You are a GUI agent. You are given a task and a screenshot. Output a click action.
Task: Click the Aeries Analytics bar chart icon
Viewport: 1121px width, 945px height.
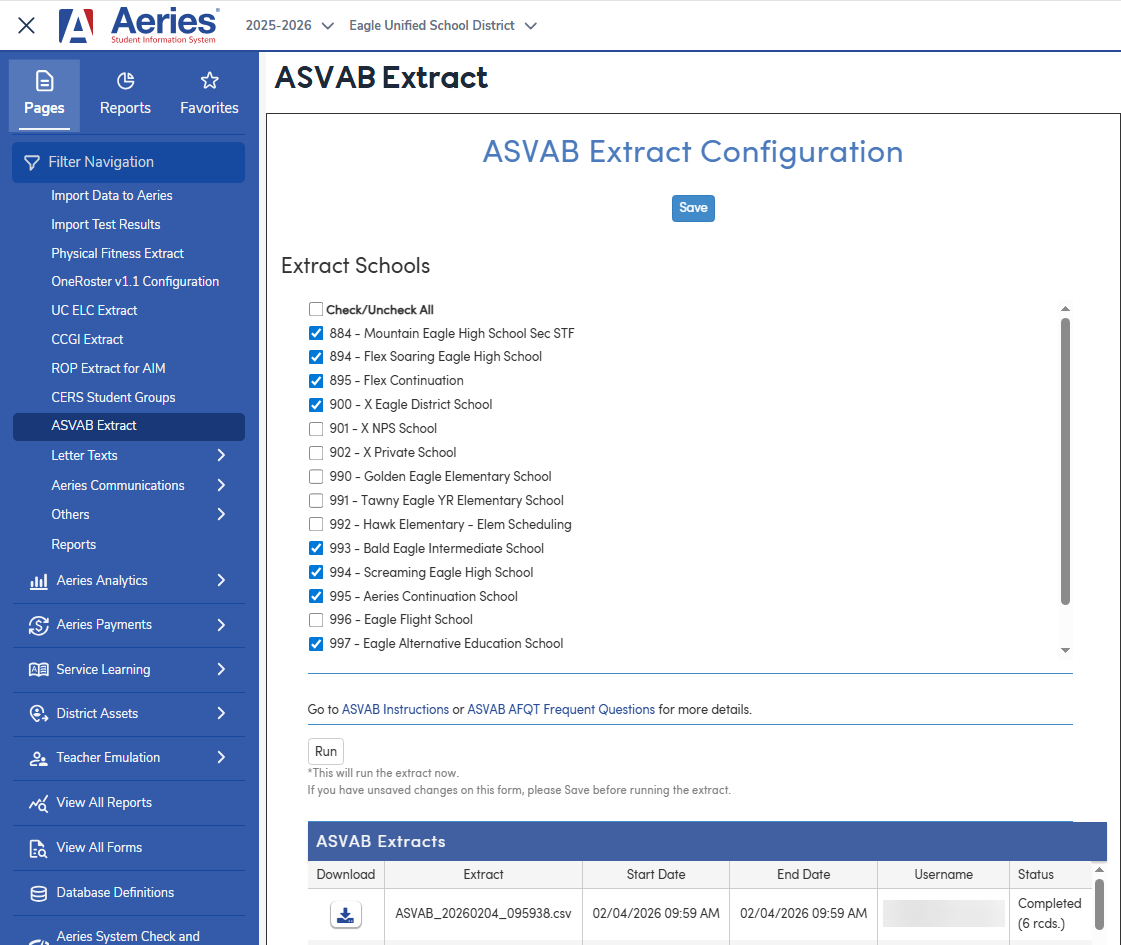click(x=39, y=581)
